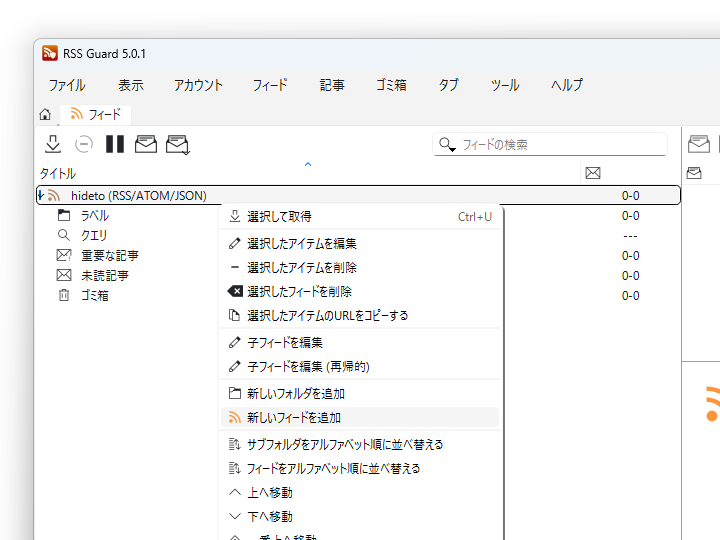This screenshot has width=720, height=540.
Task: Click the タイトル column header
Action: pyautogui.click(x=57, y=174)
